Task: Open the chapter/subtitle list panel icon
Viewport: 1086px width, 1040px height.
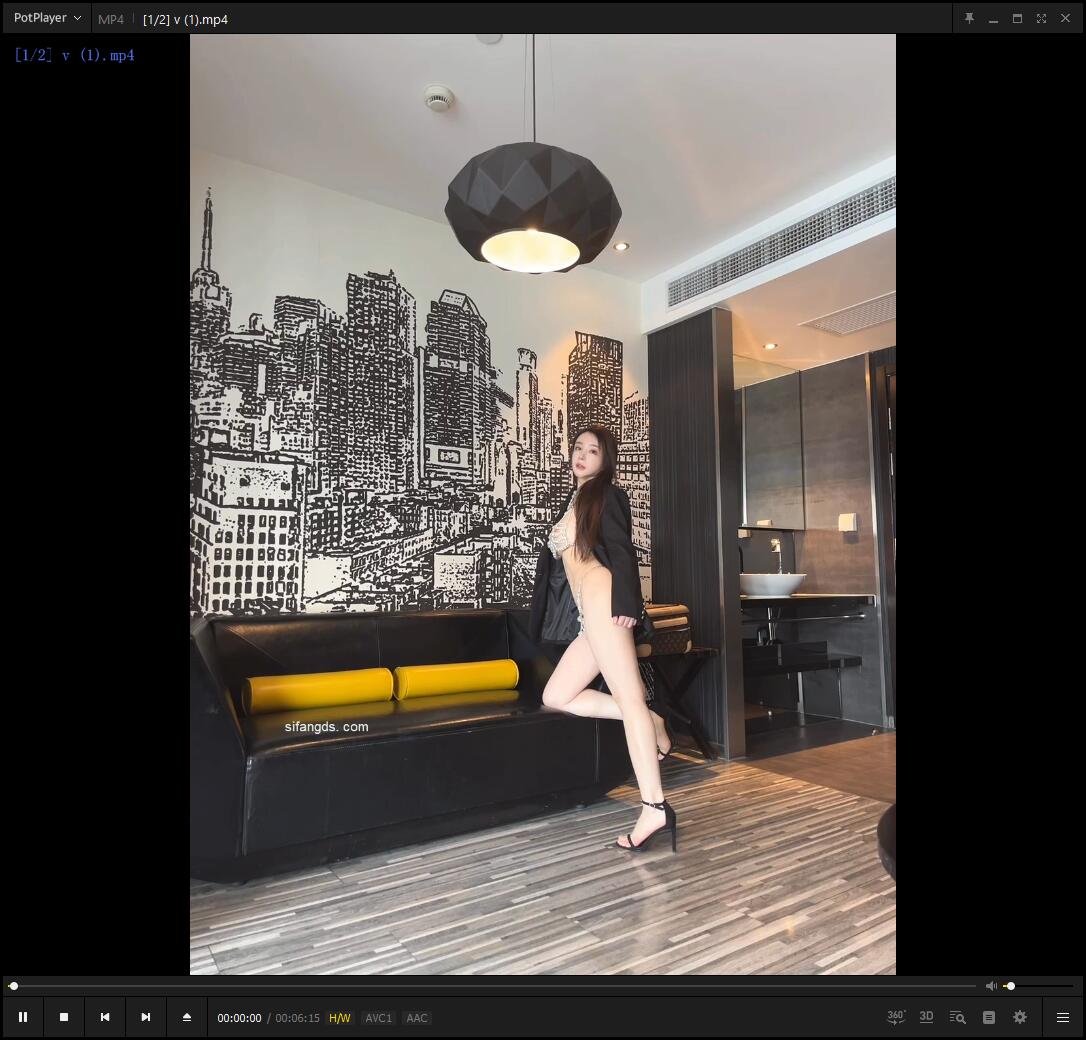Action: (989, 1017)
